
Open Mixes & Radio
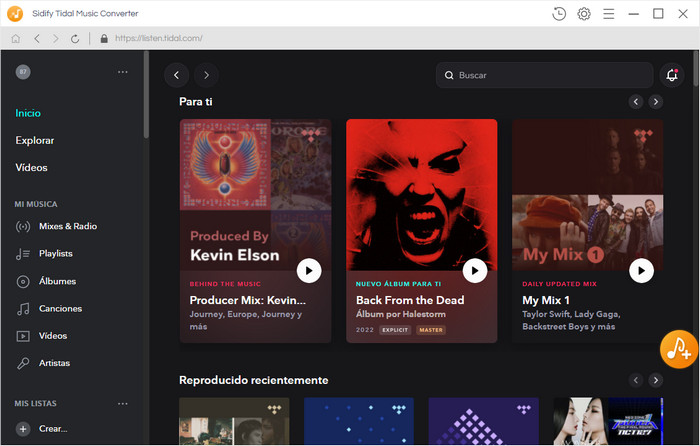tap(68, 226)
